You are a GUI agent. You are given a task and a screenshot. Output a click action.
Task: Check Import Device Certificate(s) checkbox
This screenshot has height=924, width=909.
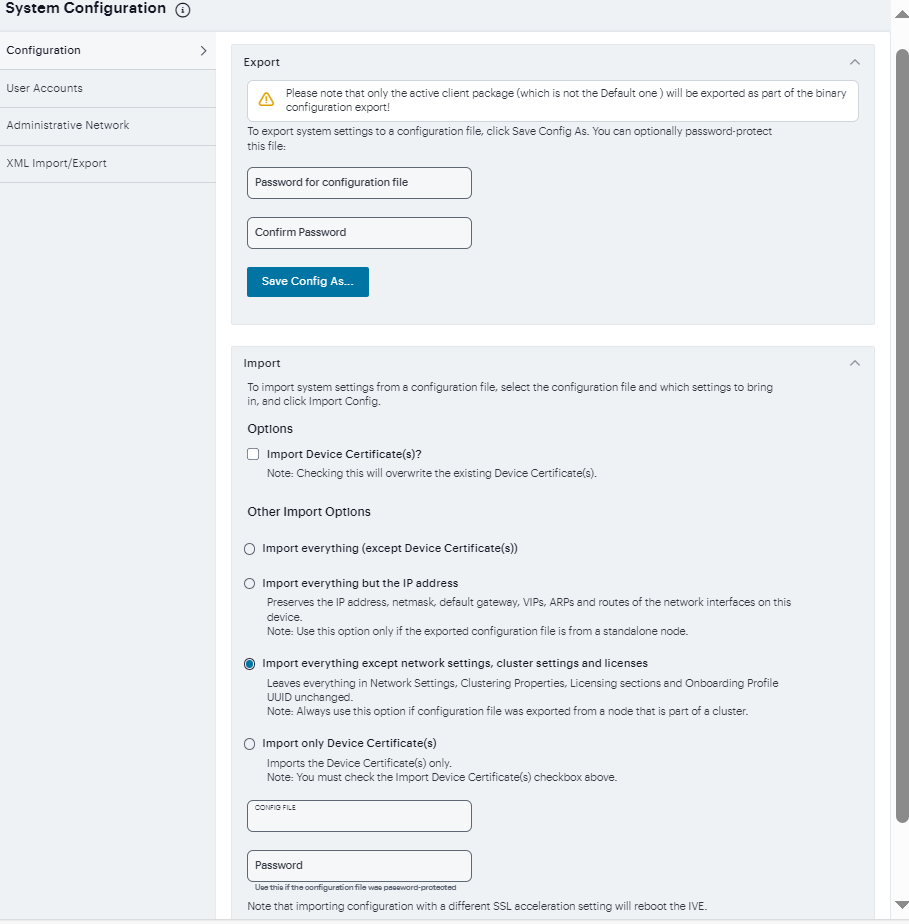tap(253, 454)
